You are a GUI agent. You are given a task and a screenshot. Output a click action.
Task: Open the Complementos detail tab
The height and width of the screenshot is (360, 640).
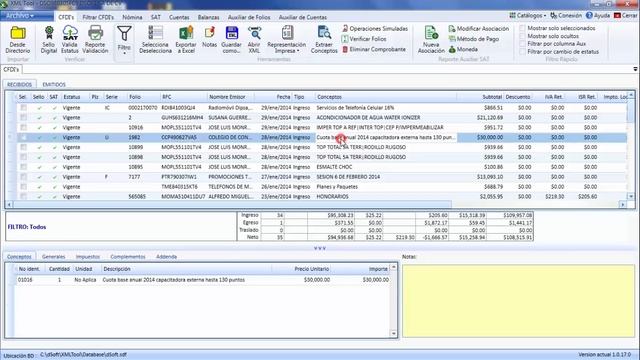point(128,257)
